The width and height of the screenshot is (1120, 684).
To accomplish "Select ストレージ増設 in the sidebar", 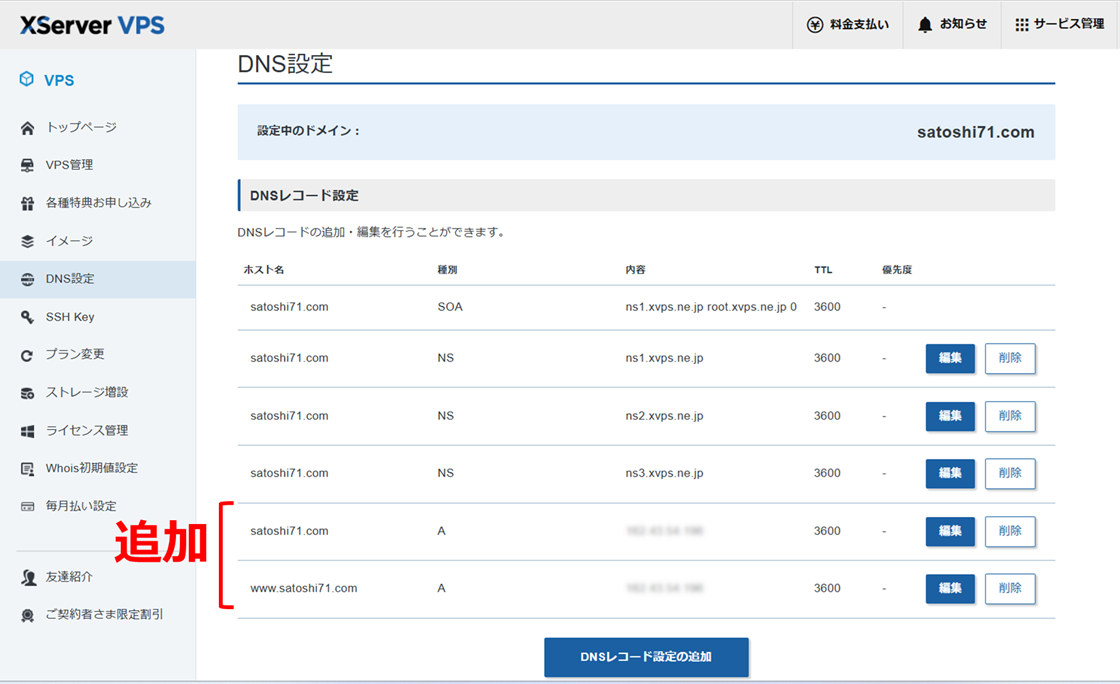I will coord(86,392).
